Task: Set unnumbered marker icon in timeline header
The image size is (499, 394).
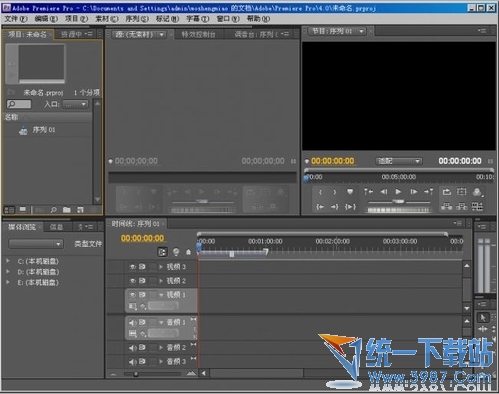Action: [x=189, y=252]
